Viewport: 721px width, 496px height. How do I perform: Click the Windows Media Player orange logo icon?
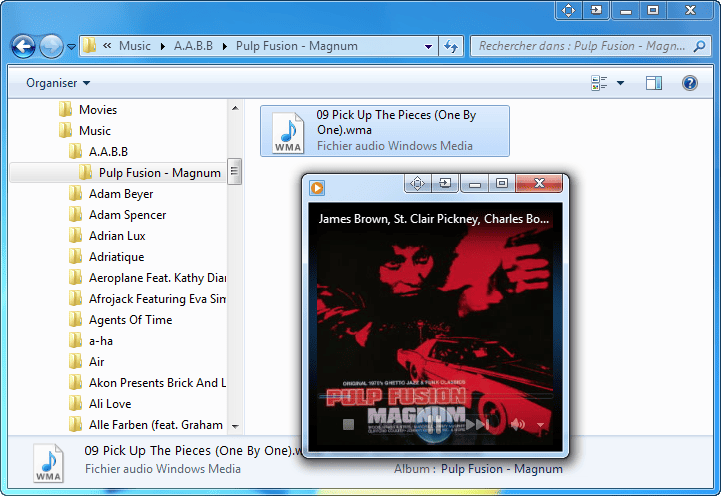(317, 188)
